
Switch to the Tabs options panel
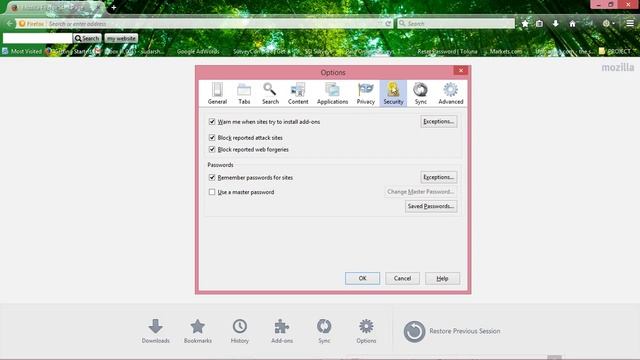coord(244,93)
